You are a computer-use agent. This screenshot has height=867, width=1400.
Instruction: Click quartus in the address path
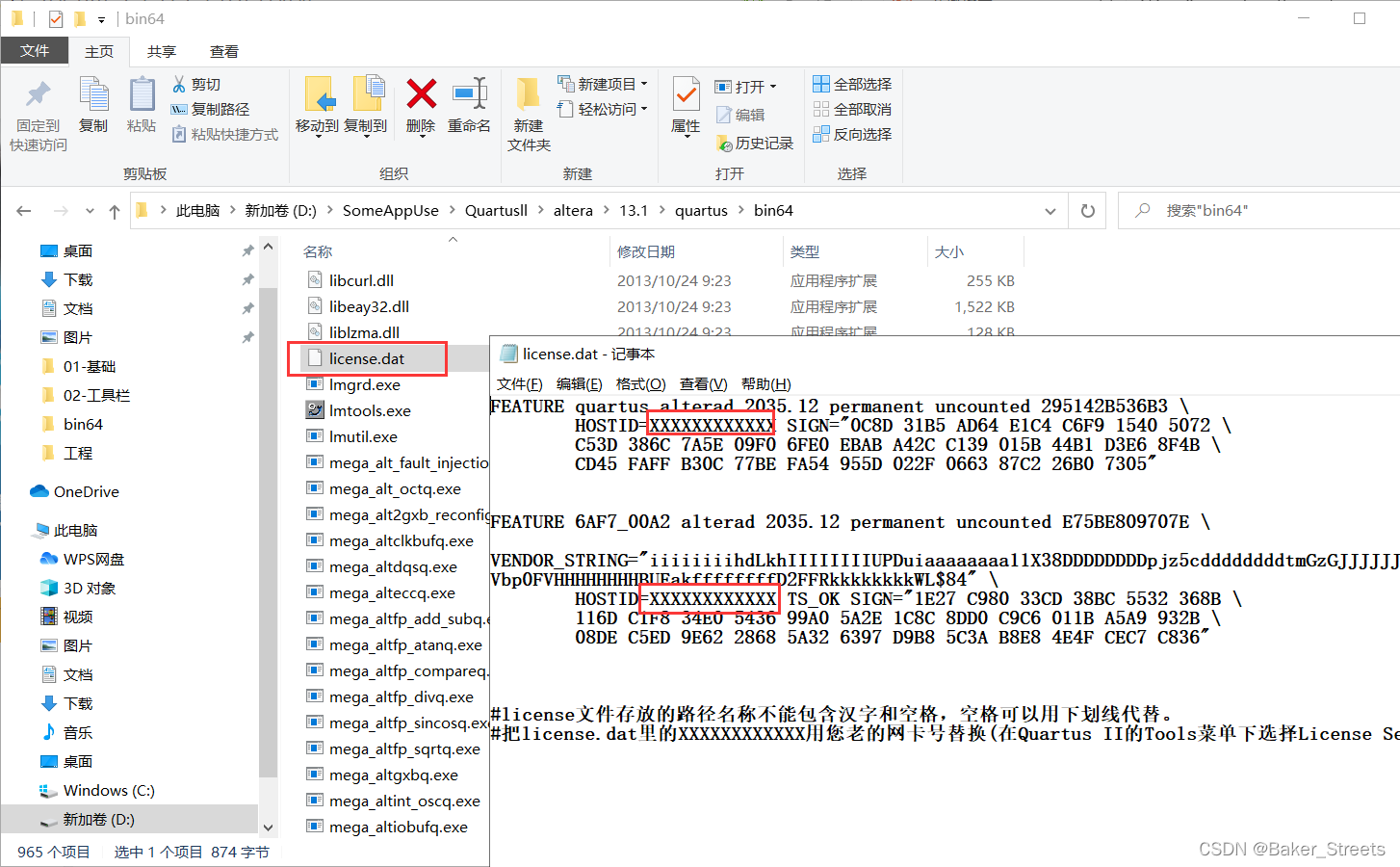click(x=701, y=211)
